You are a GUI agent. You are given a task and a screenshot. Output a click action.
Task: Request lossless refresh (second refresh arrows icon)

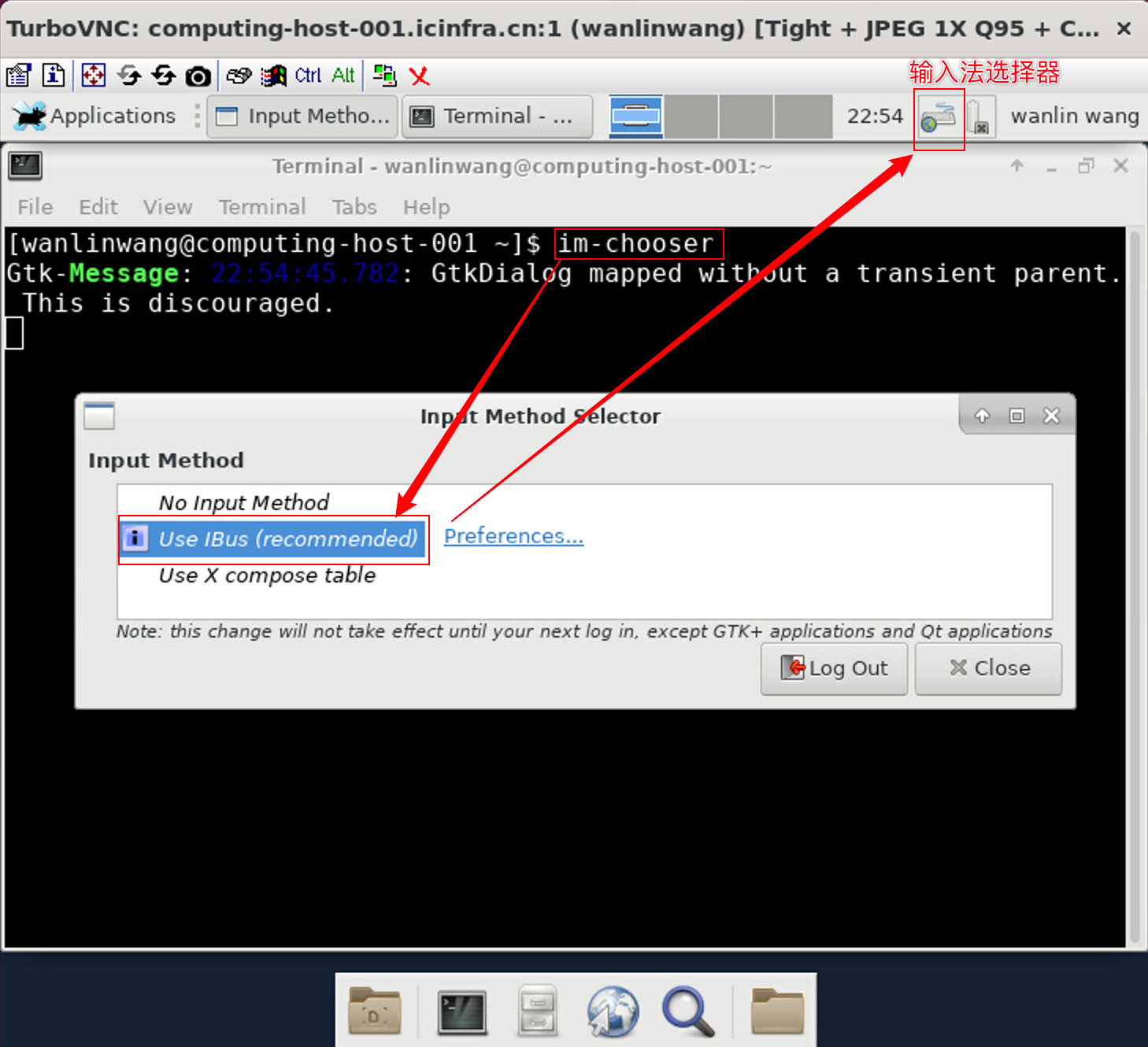pyautogui.click(x=164, y=76)
